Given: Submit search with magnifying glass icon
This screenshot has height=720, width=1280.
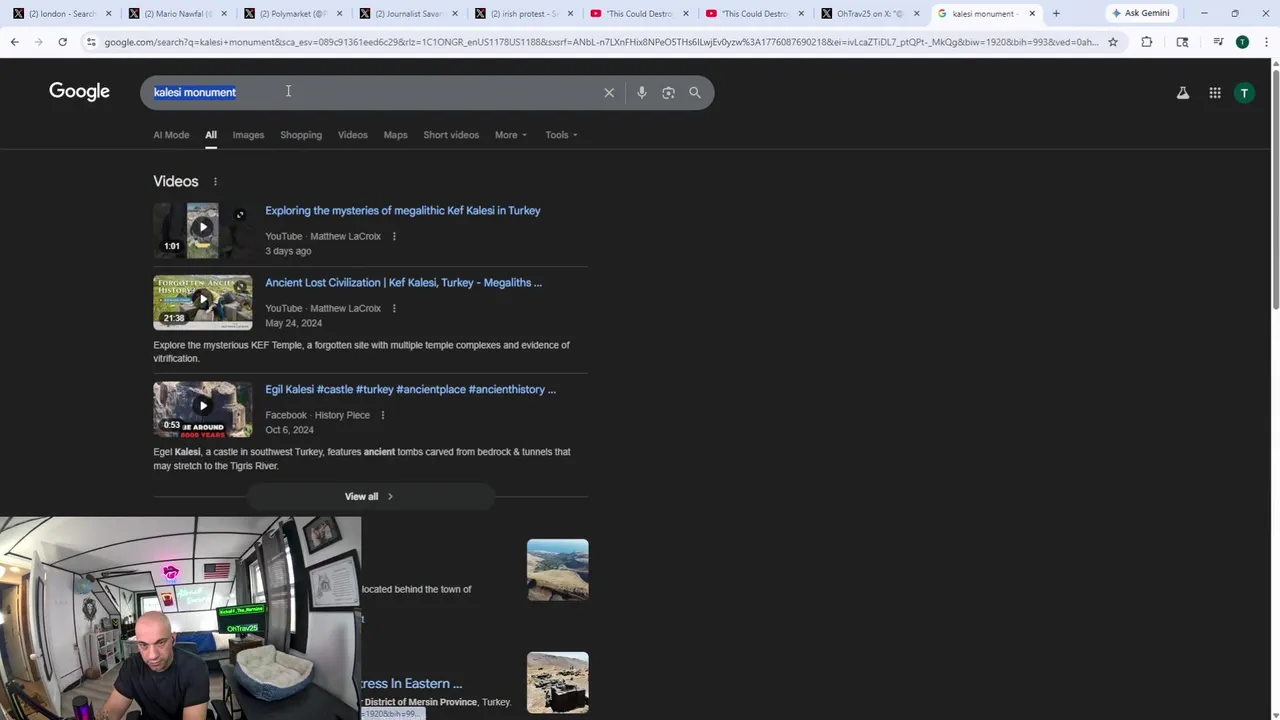Looking at the screenshot, I should (x=695, y=93).
